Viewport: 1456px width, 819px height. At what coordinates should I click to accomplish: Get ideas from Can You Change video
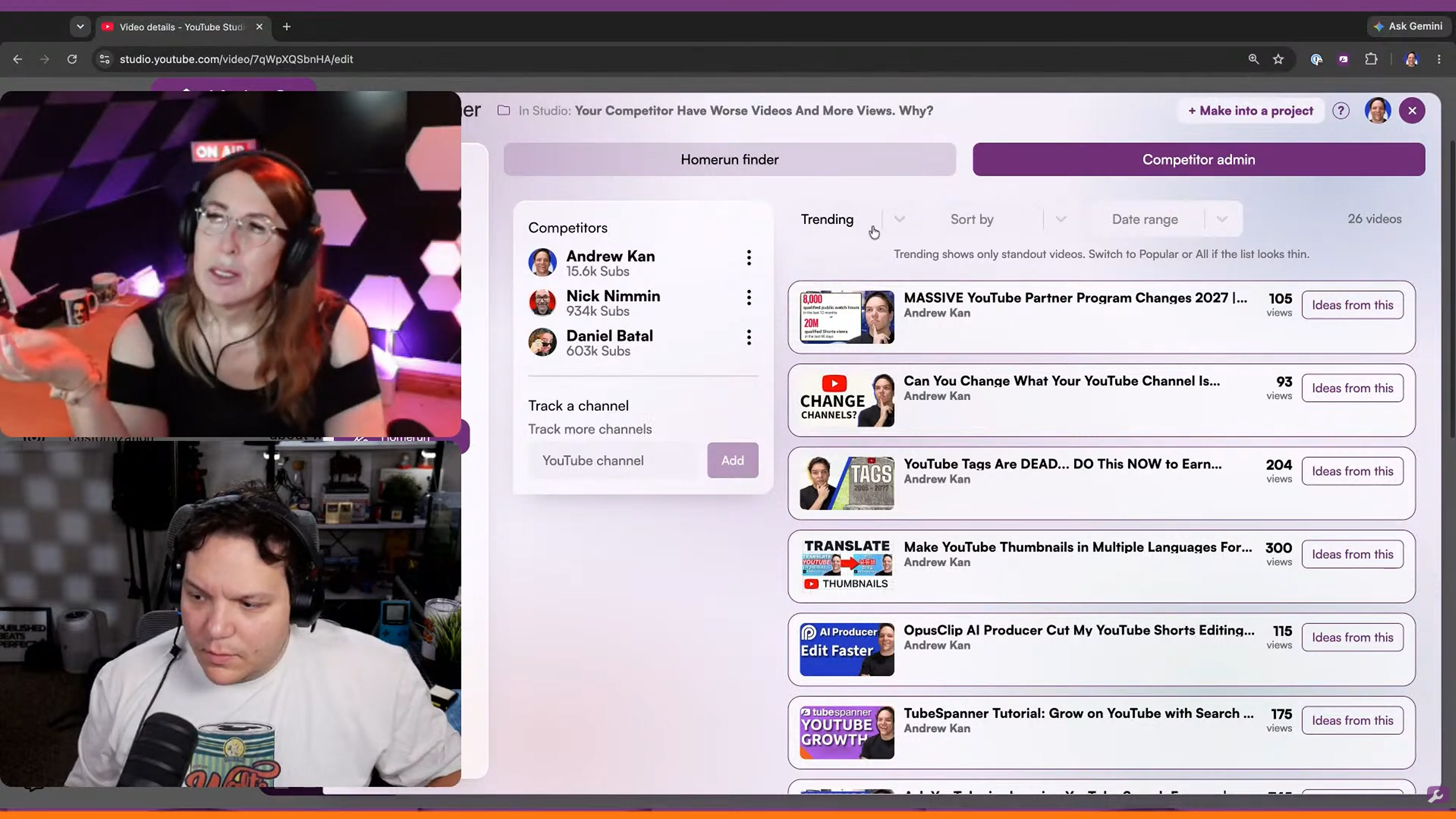point(1352,388)
